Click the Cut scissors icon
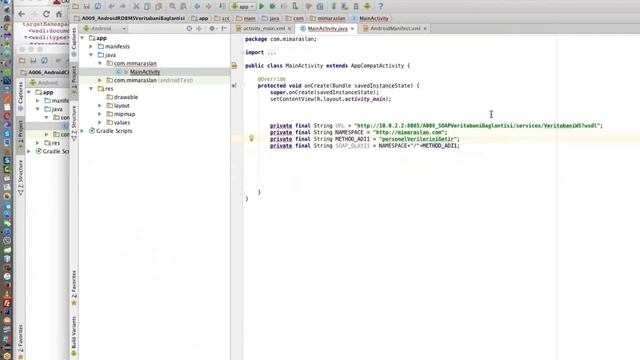Screen dimensions: 640x360 pyautogui.click(x=136, y=6)
